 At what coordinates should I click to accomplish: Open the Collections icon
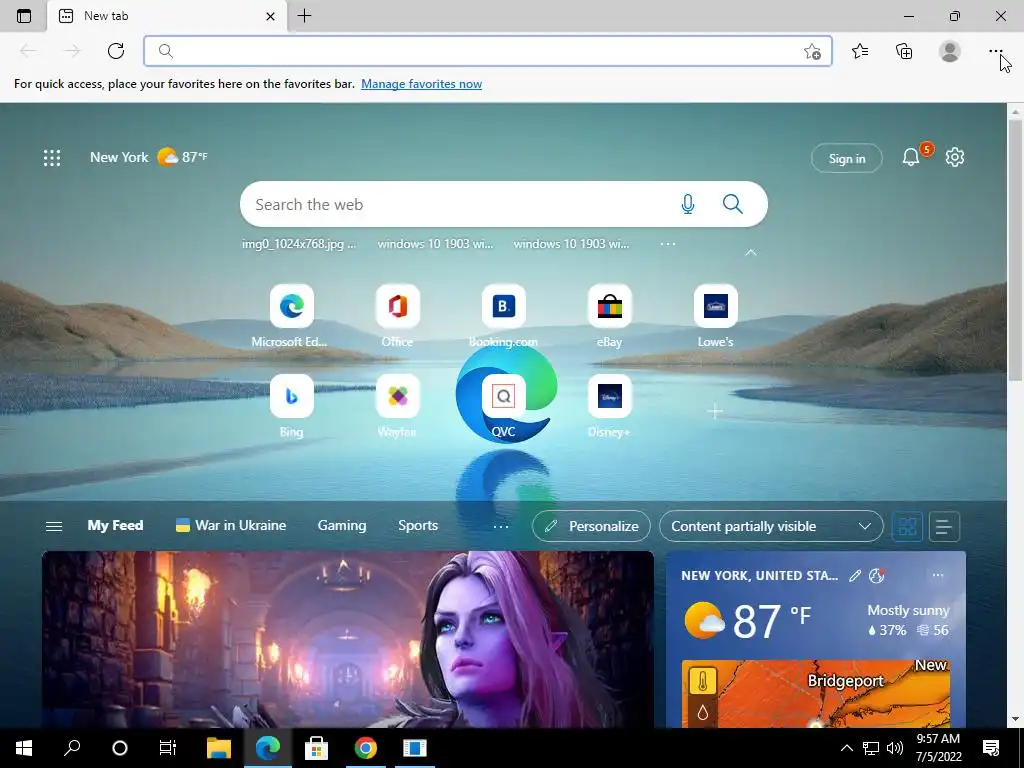pyautogui.click(x=904, y=51)
